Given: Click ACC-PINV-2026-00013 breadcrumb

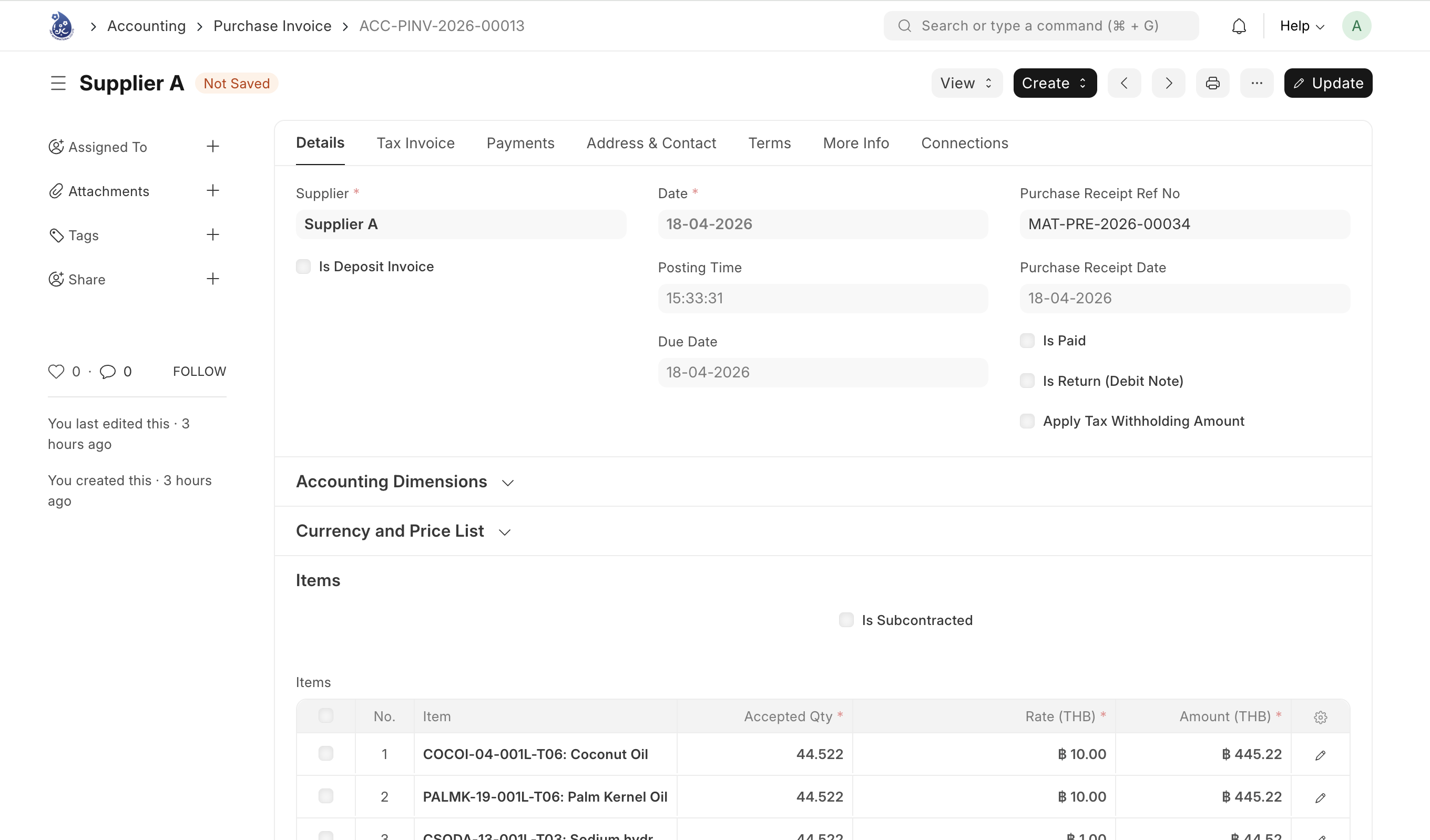Looking at the screenshot, I should tap(442, 26).
